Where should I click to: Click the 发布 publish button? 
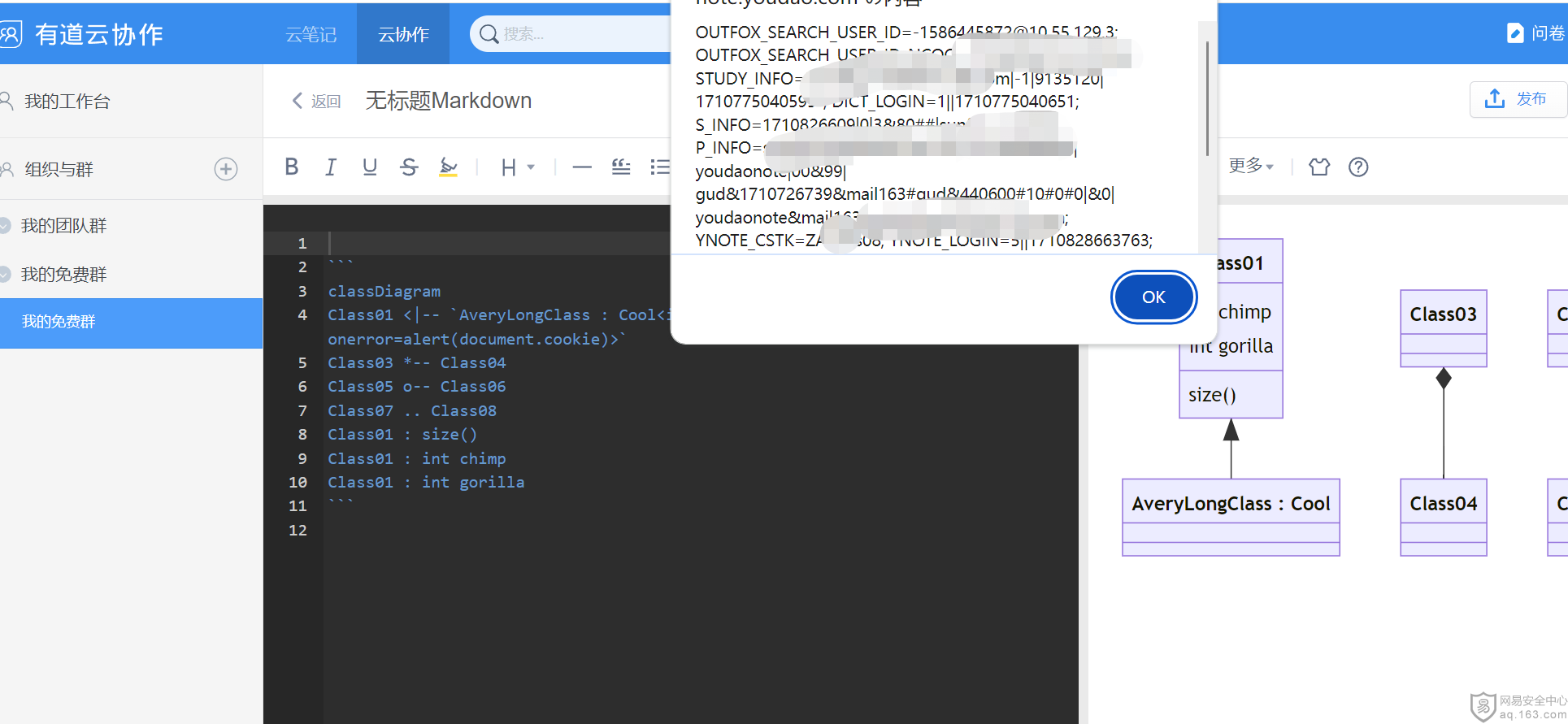point(1518,99)
